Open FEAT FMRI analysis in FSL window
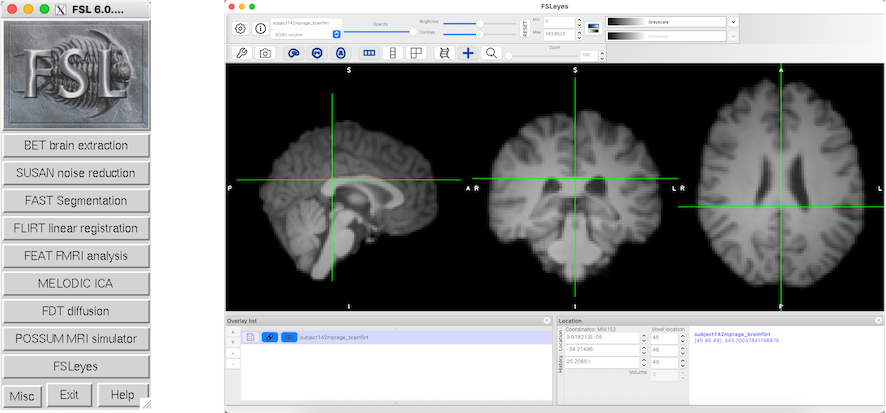This screenshot has height=413, width=886. (x=76, y=256)
